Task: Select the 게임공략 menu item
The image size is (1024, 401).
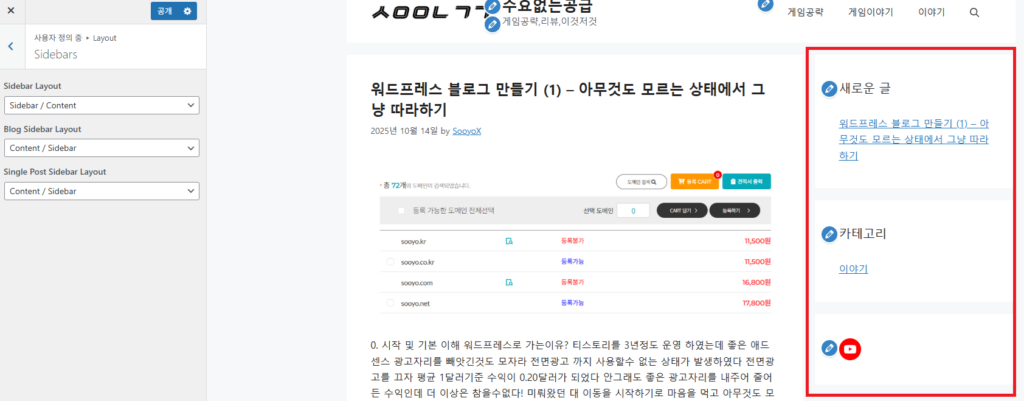Action: coord(806,13)
